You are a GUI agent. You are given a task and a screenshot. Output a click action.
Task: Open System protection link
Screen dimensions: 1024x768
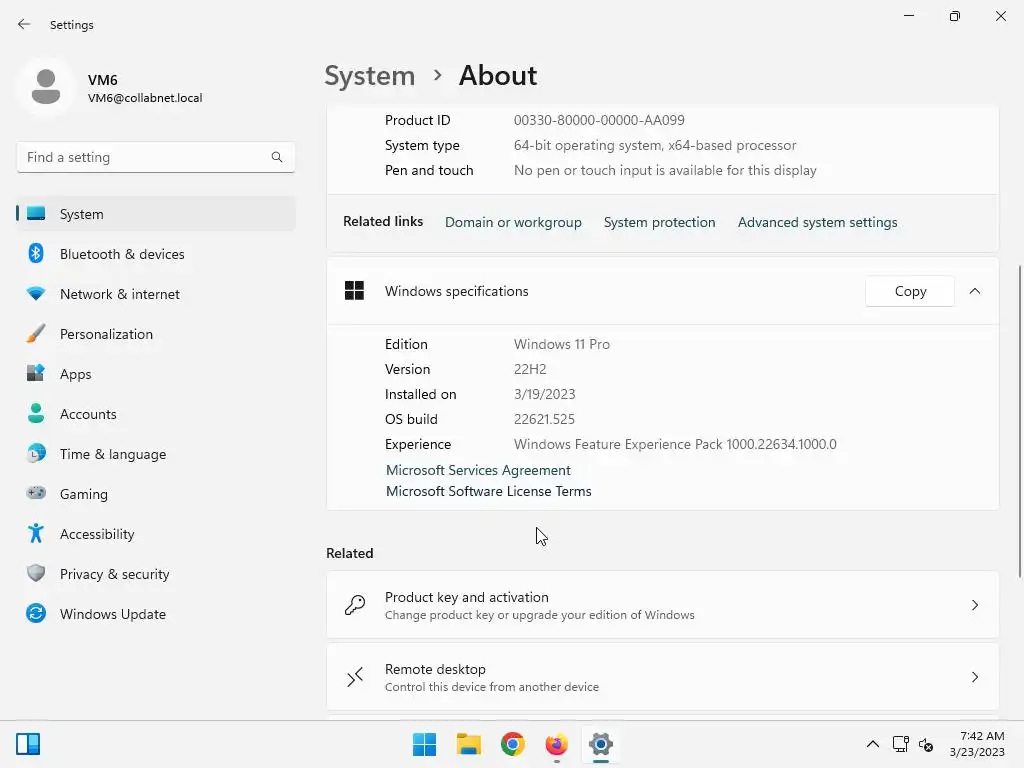(660, 222)
